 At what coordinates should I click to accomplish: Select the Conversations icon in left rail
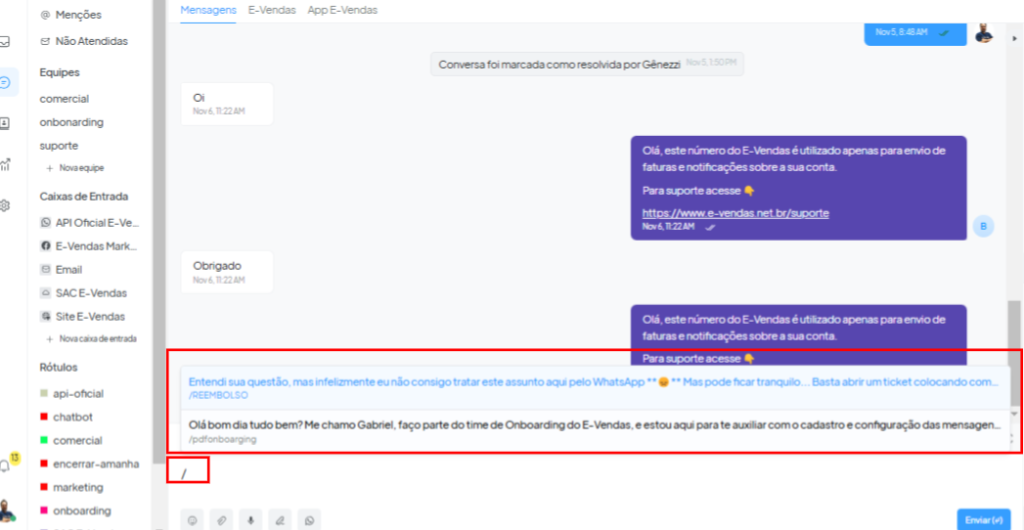pos(6,82)
